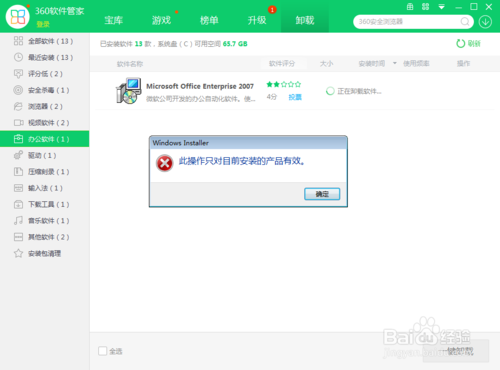The height and width of the screenshot is (370, 500).
Task: Click the magnifier search icon
Action: [x=465, y=22]
